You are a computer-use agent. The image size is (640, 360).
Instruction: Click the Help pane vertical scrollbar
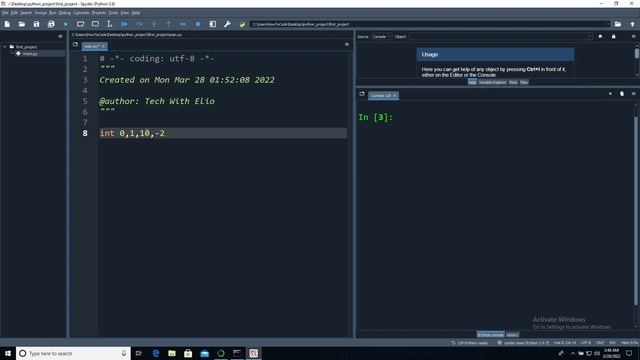(637, 61)
